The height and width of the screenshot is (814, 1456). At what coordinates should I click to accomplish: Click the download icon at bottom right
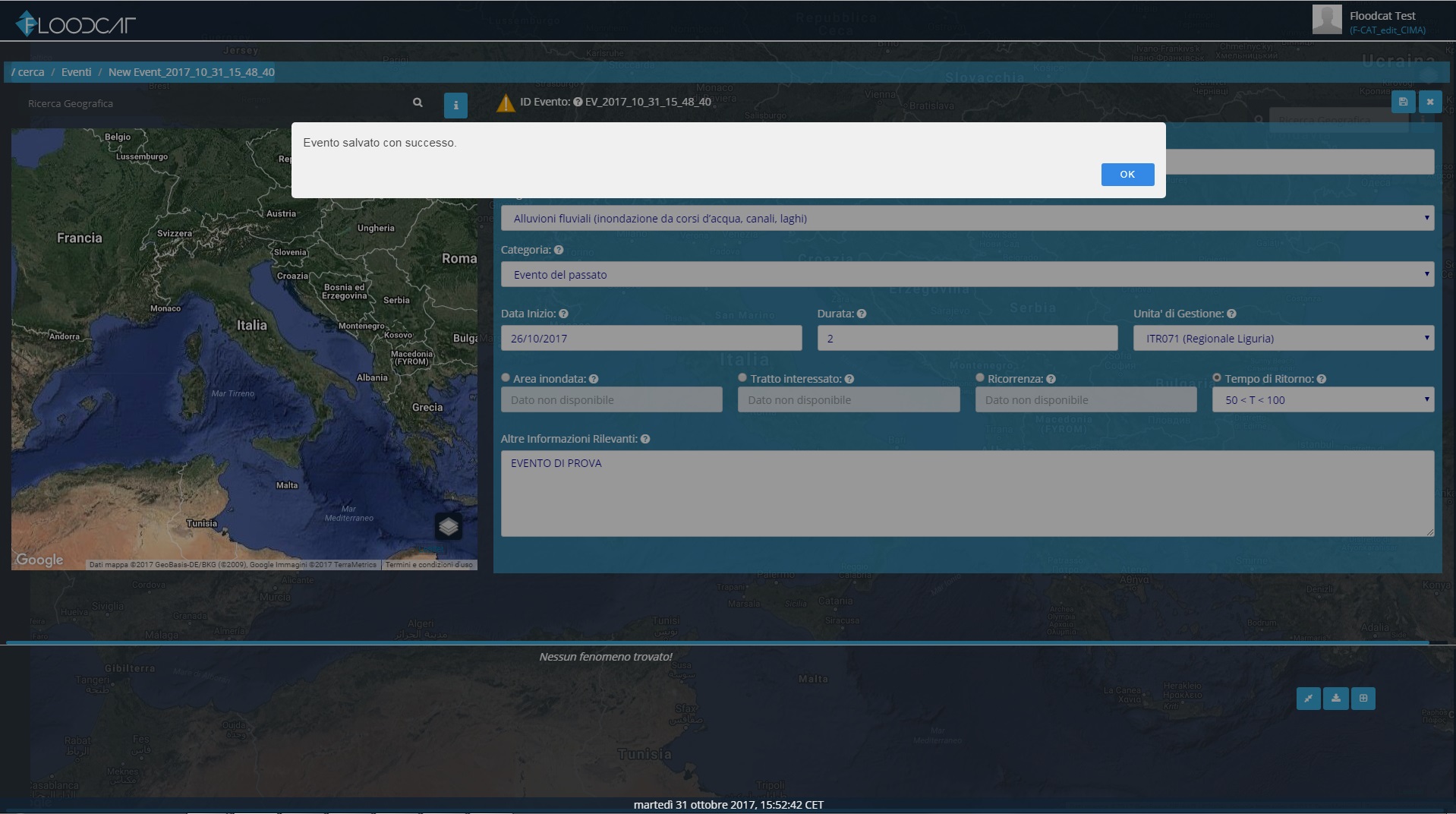click(1335, 699)
